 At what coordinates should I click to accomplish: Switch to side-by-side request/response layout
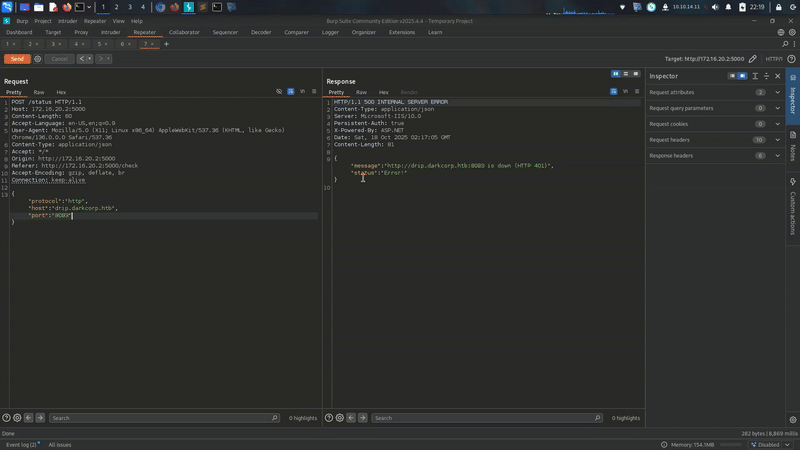click(616, 74)
